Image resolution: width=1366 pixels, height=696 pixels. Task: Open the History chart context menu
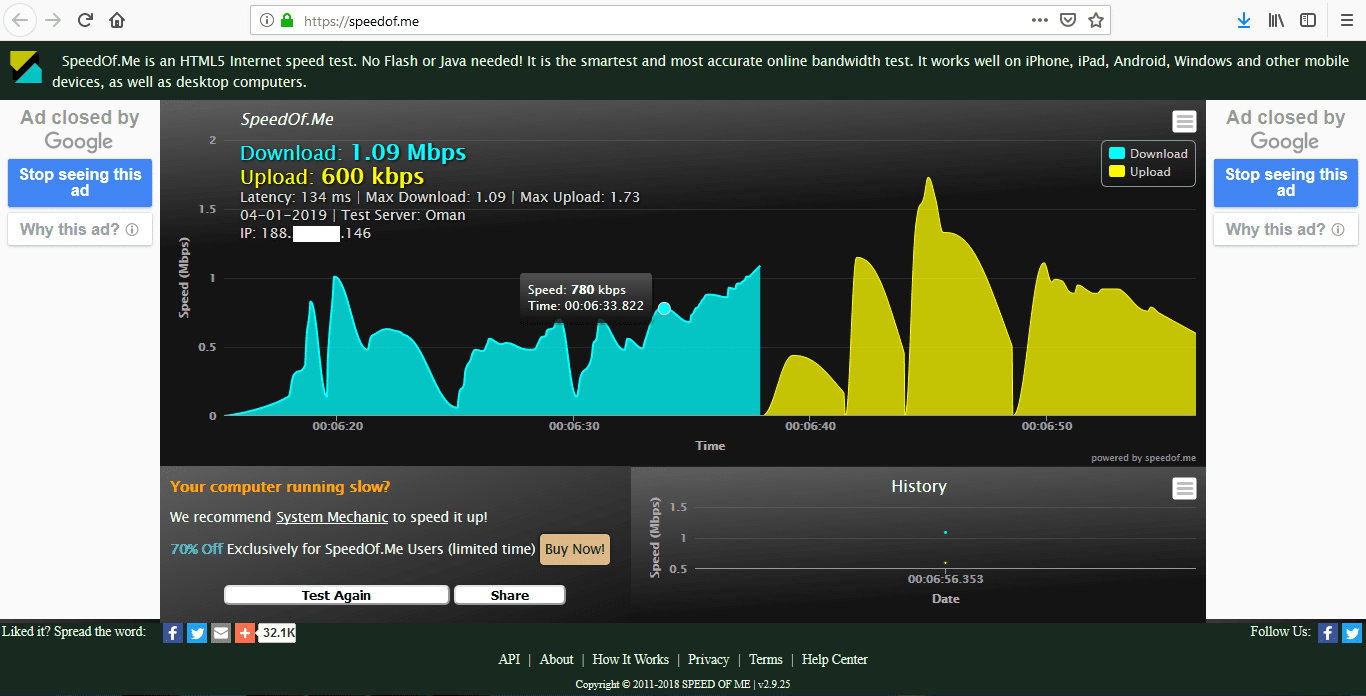click(1185, 489)
